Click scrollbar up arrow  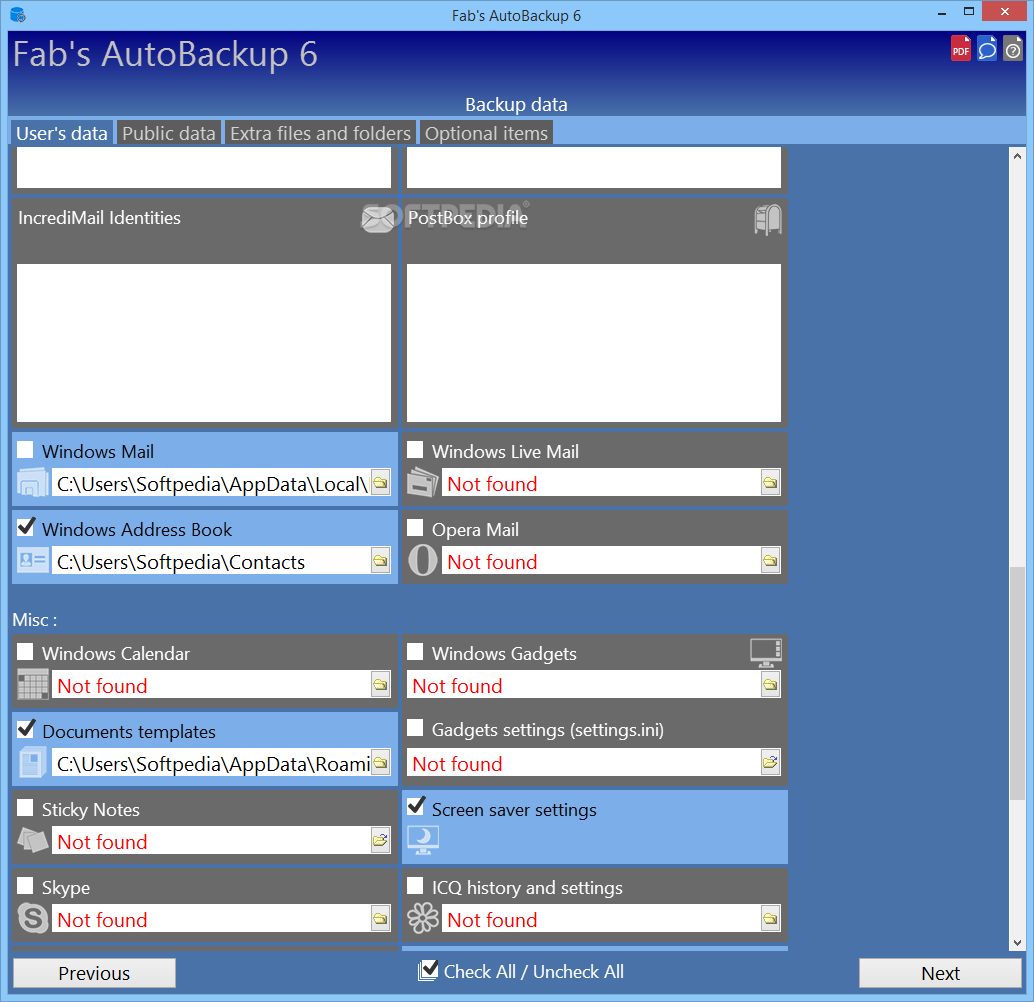click(1017, 156)
